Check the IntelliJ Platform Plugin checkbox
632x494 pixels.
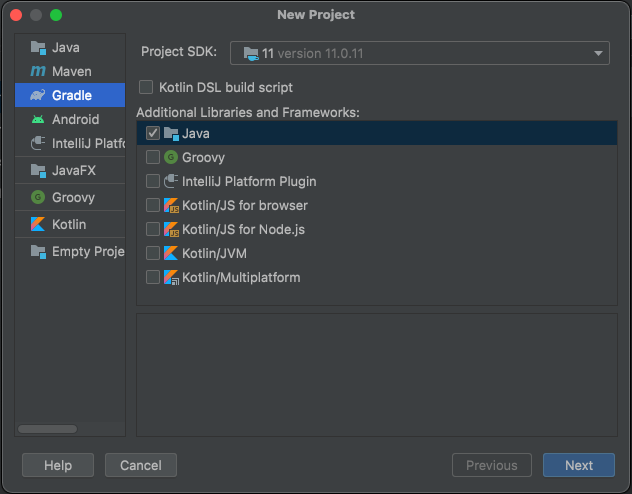153,181
